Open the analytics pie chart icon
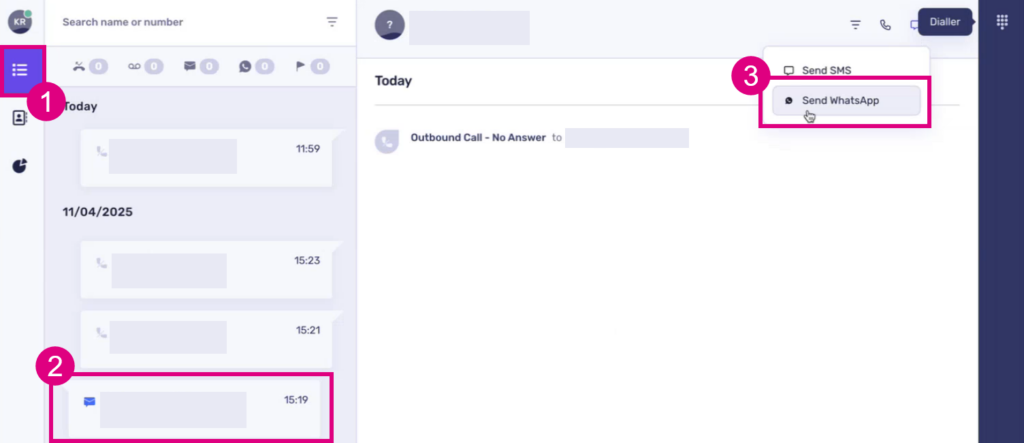 pos(20,166)
